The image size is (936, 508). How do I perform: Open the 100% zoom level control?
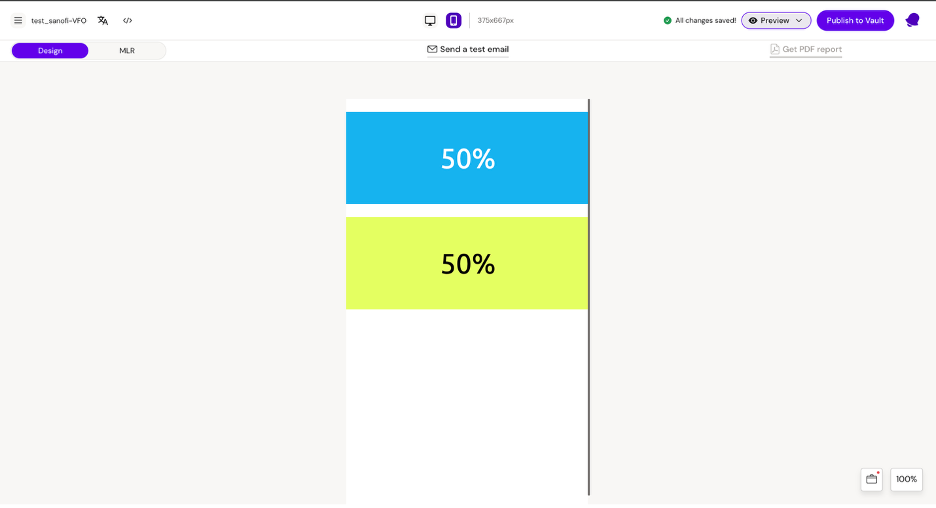click(x=906, y=479)
